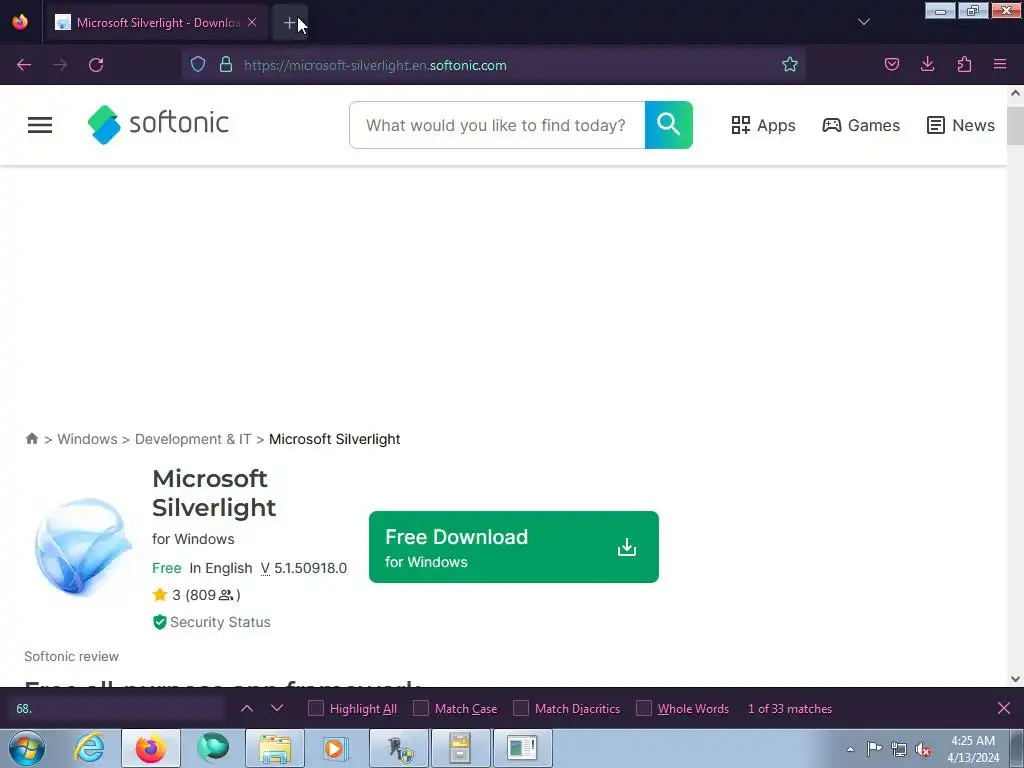Viewport: 1024px width, 768px height.
Task: Click the Silverlight app logo image
Action: coord(82,547)
